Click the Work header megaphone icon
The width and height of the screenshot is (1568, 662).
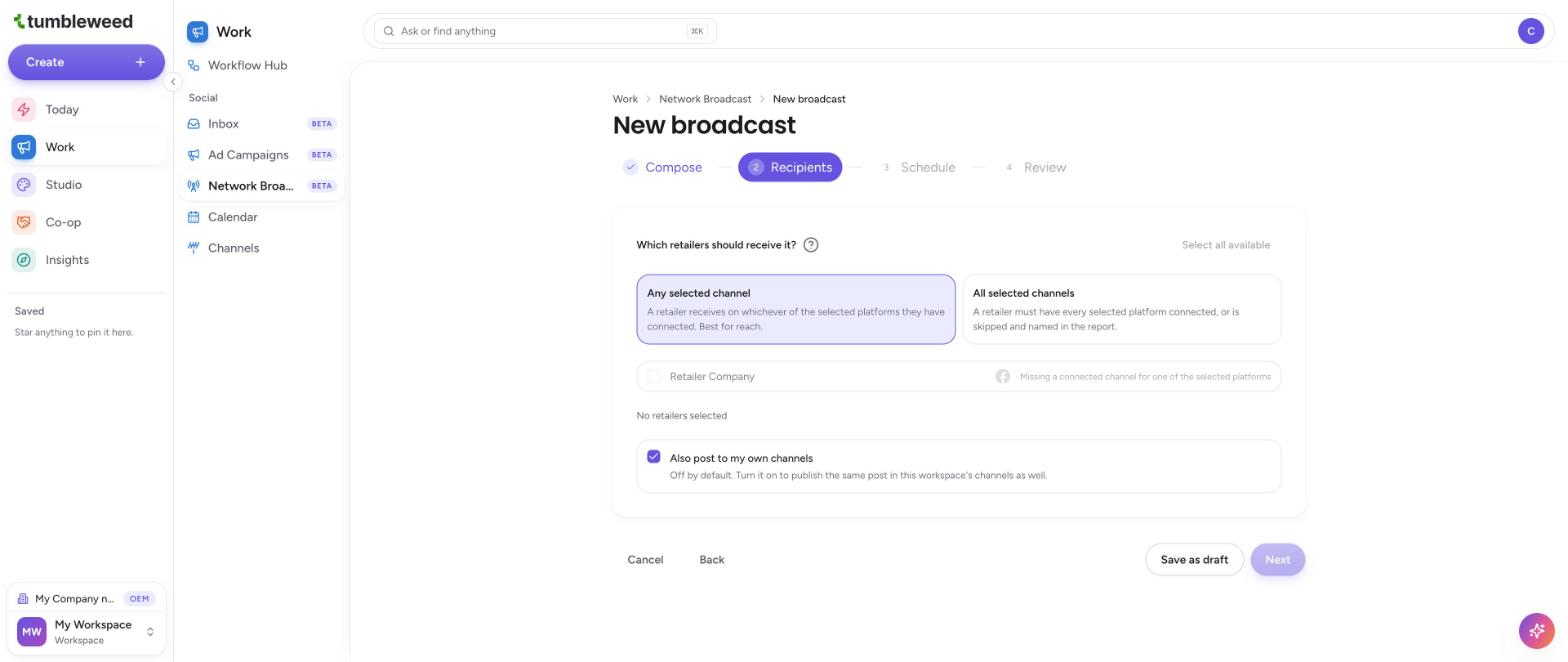click(x=197, y=32)
